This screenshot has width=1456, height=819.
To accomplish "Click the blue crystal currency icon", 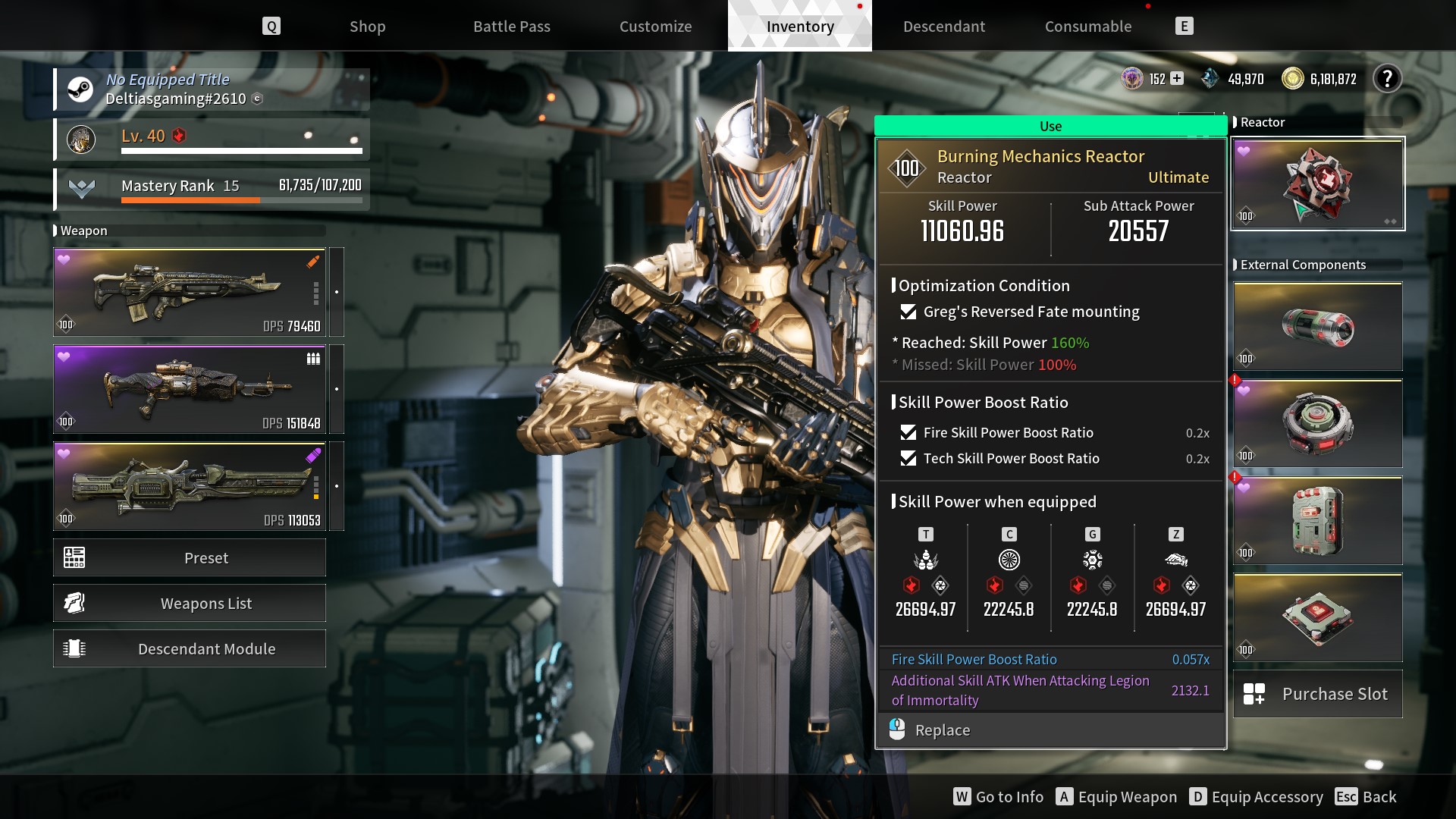I will click(1210, 78).
